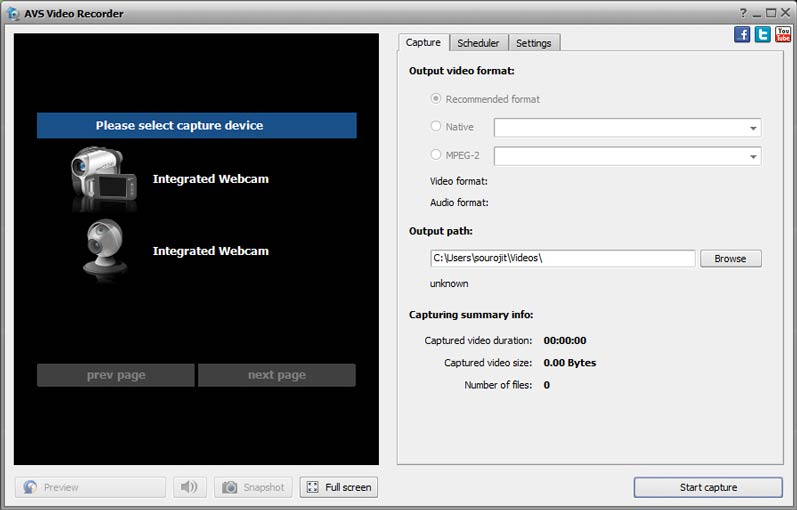Open the YouTube channel icon
The height and width of the screenshot is (510, 797).
tap(783, 35)
